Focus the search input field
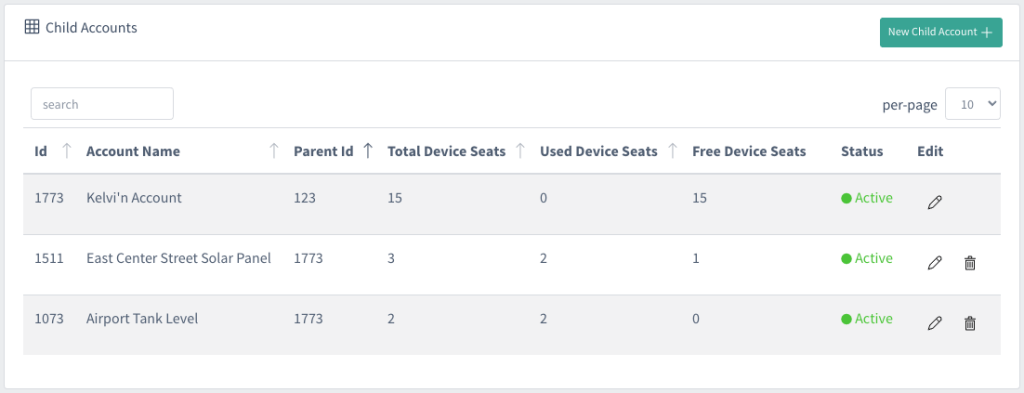 [x=102, y=104]
